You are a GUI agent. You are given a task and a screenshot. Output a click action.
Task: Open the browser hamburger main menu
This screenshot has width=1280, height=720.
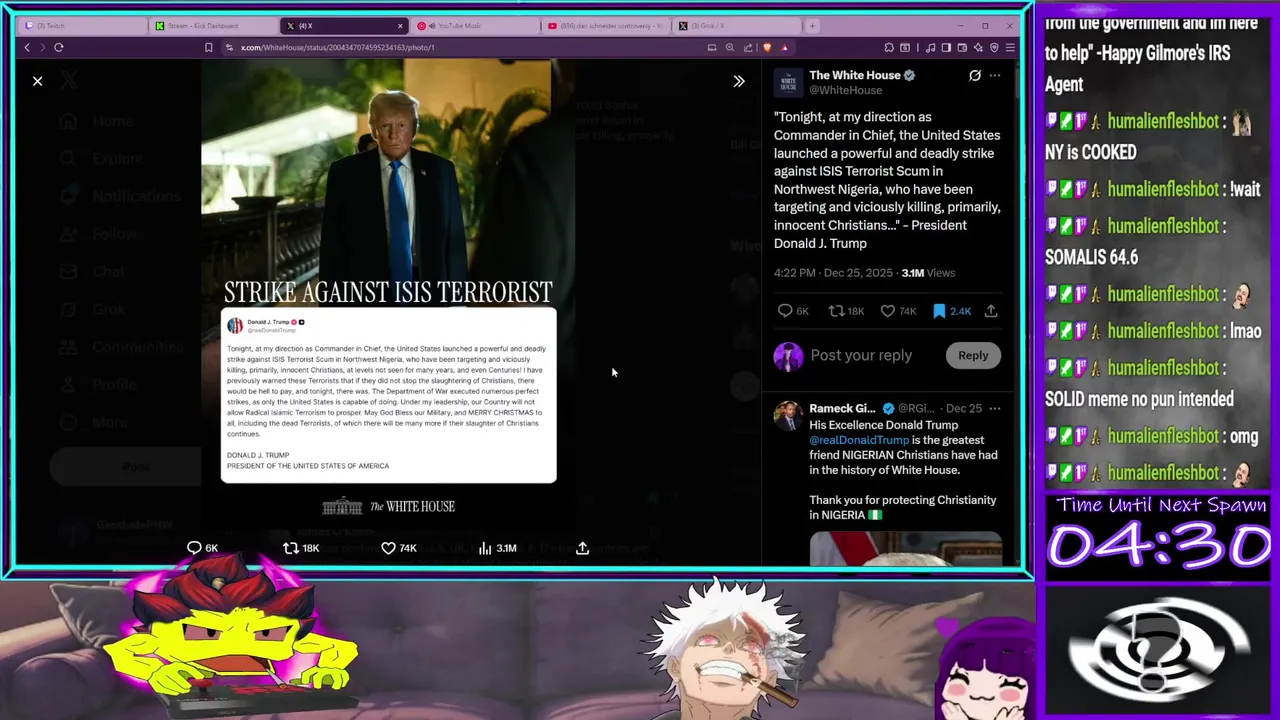[1010, 47]
